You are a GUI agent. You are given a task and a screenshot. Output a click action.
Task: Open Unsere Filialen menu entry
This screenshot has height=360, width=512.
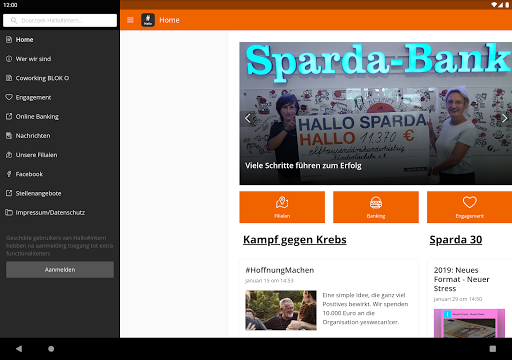[60, 155]
